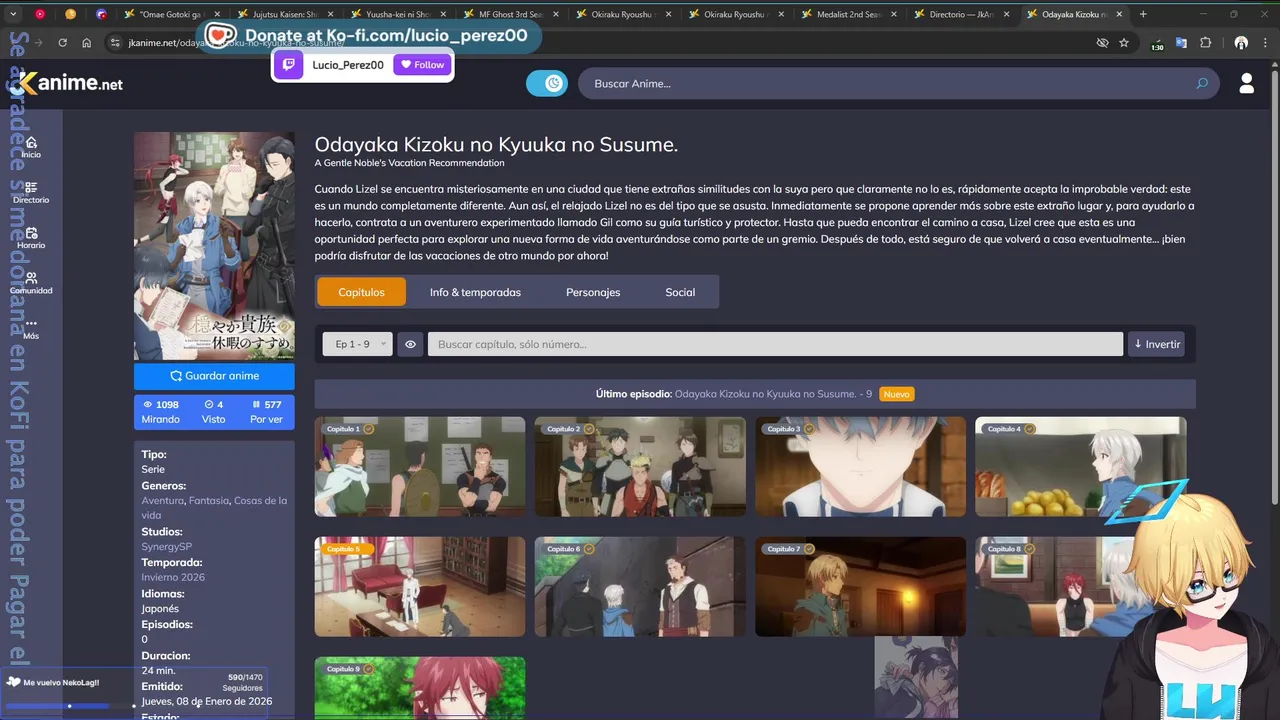Select the Mirando status counter
Viewport: 1280px width, 720px height.
160,412
